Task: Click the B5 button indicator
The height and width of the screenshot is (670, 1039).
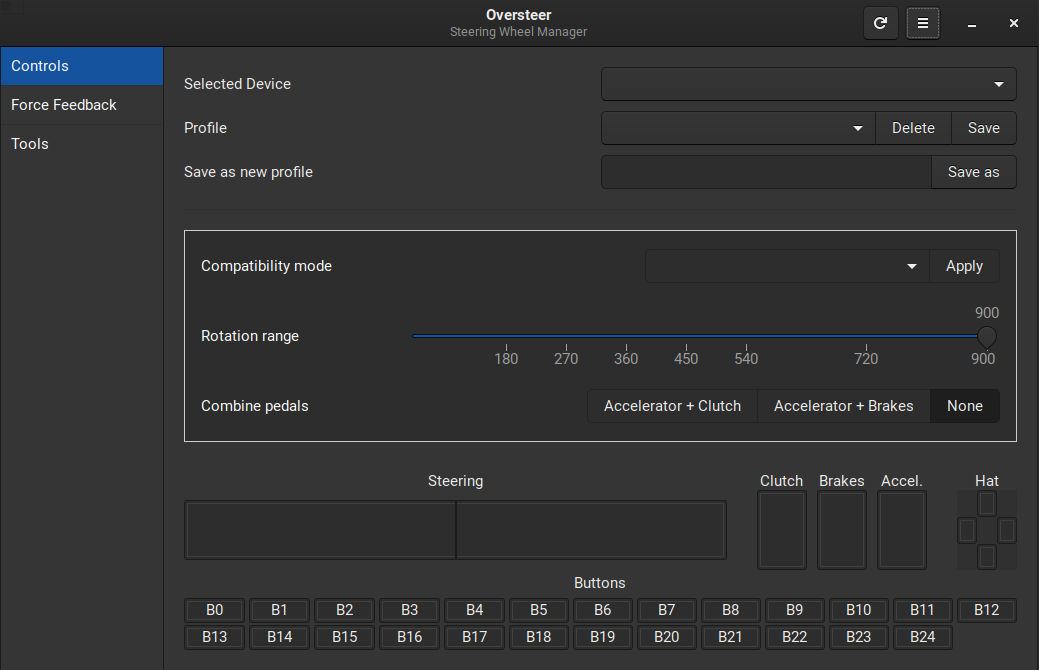Action: tap(539, 610)
